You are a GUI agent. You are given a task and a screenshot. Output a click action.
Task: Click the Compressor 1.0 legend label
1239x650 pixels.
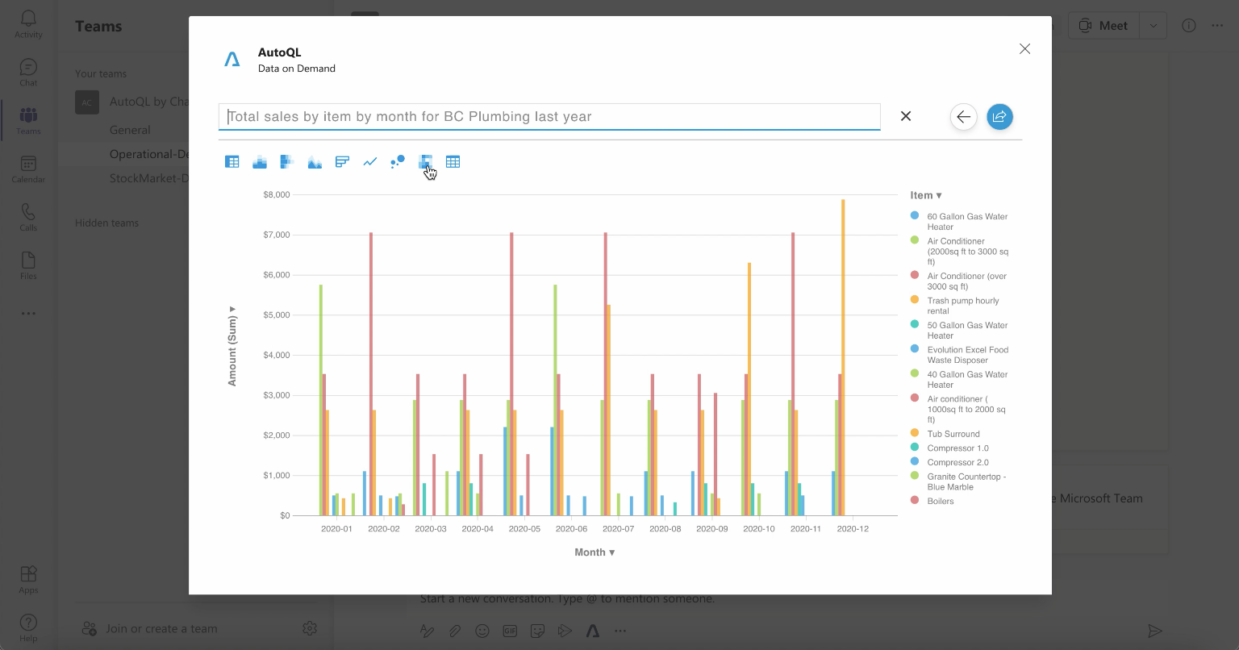coord(958,448)
